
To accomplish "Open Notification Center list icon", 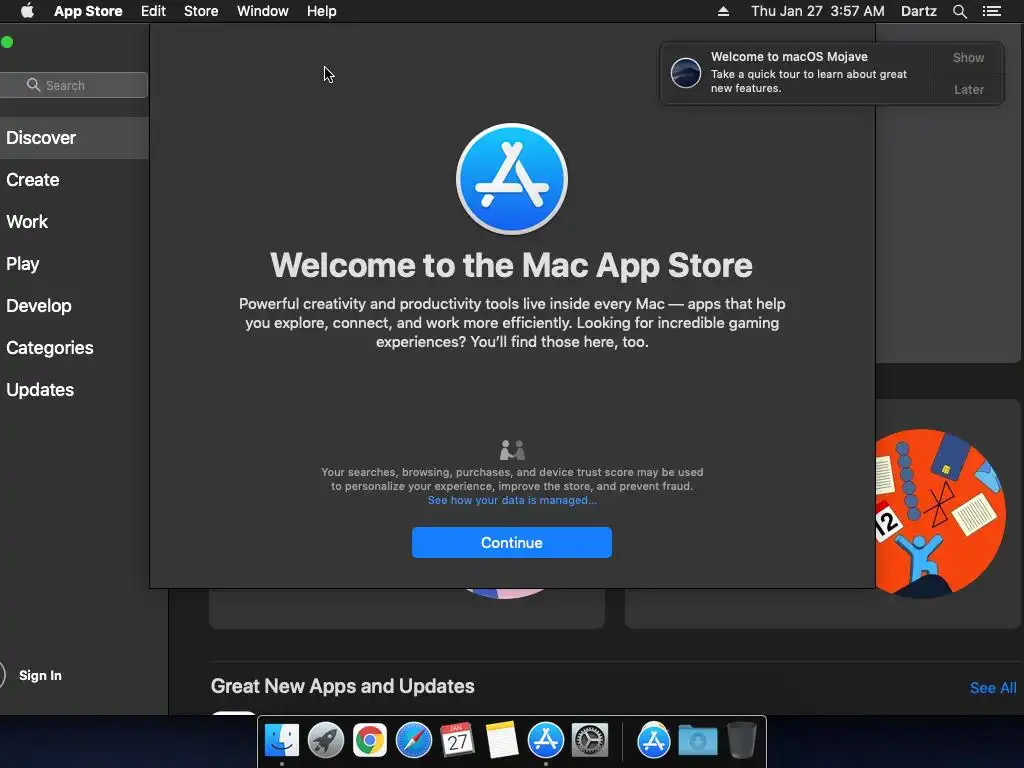I will [x=991, y=11].
